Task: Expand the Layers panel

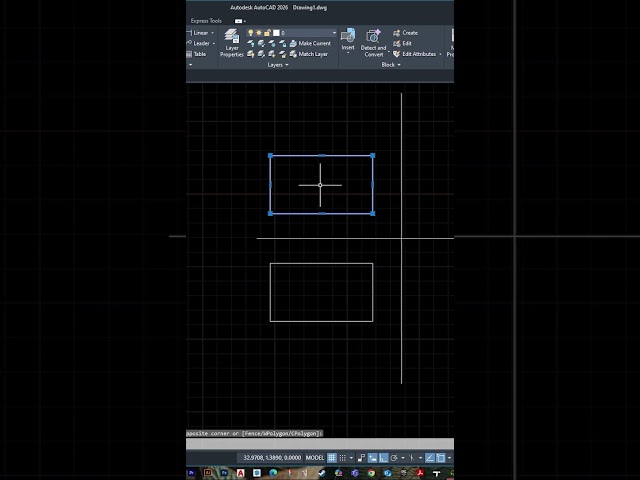Action: [x=278, y=65]
